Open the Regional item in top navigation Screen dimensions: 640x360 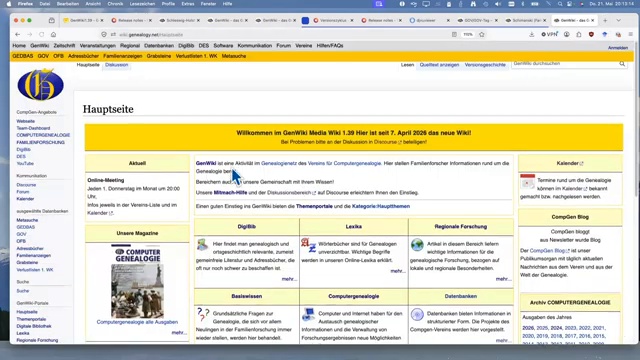(x=130, y=46)
